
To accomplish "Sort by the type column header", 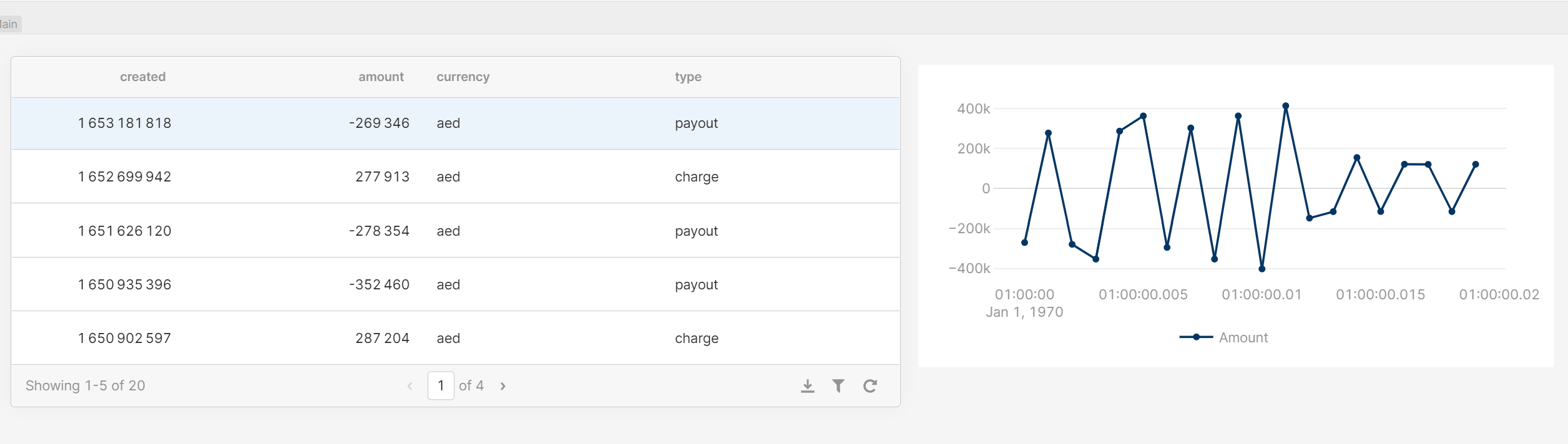I will click(x=688, y=77).
